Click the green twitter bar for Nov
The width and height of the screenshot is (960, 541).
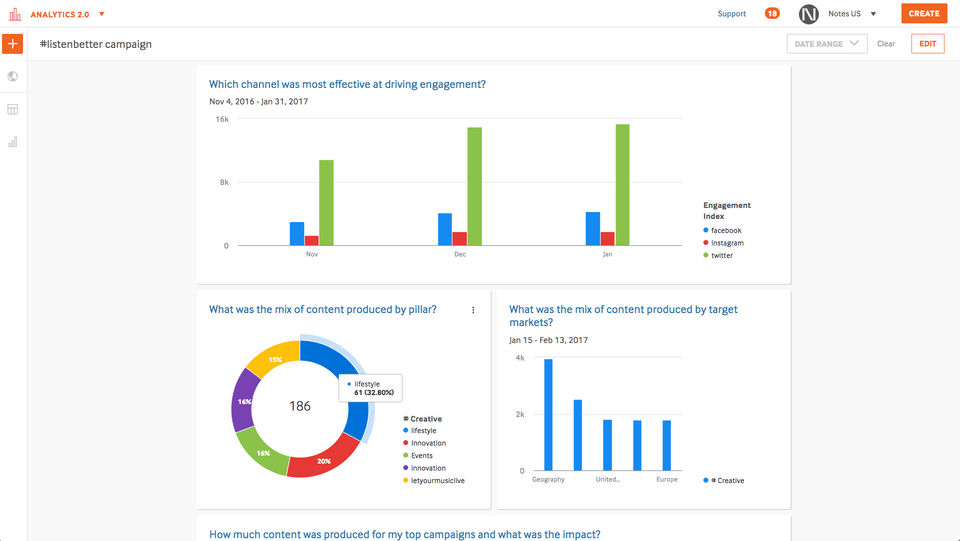[x=326, y=203]
